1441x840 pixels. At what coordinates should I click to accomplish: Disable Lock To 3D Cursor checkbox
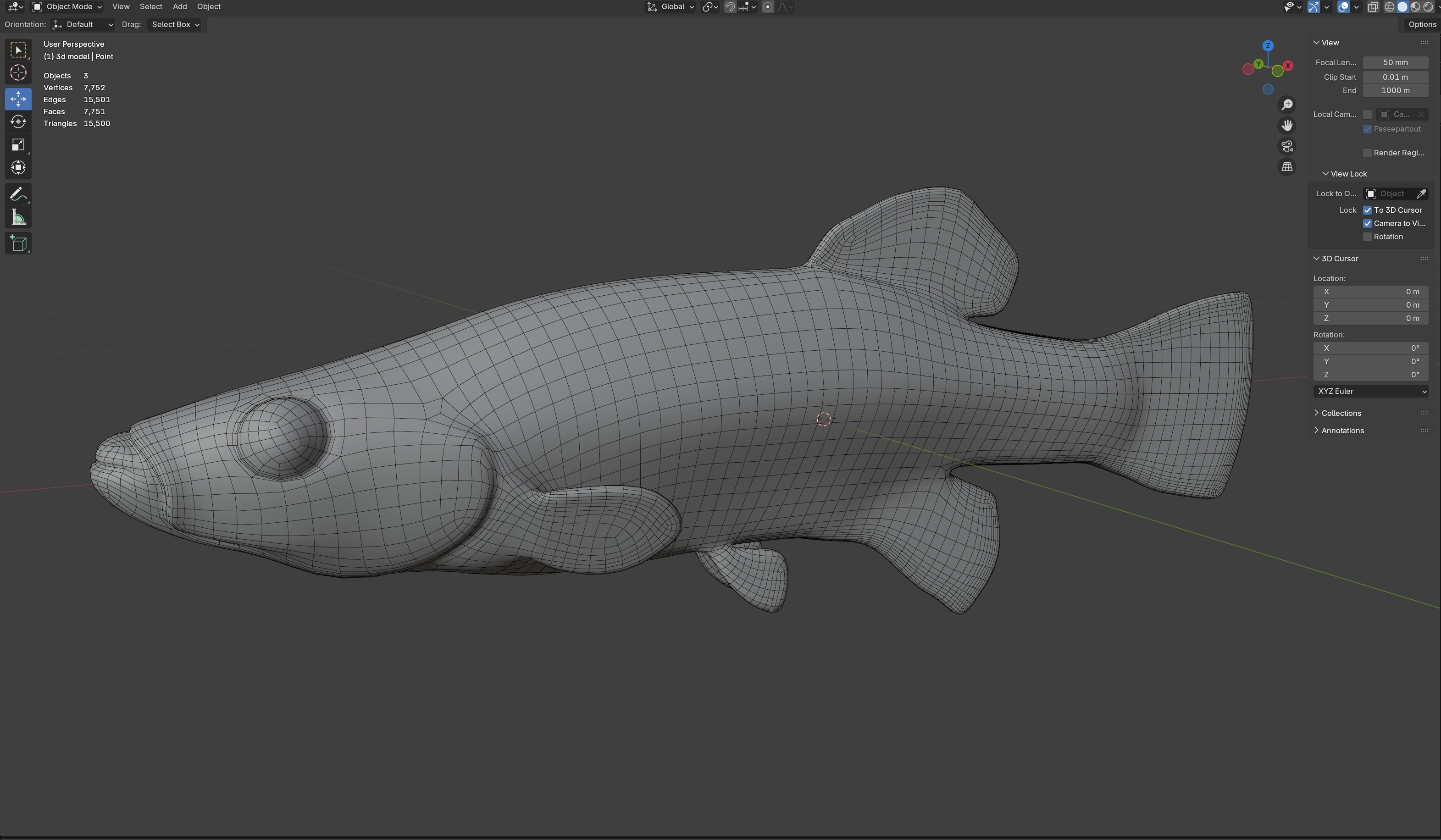pos(1367,210)
